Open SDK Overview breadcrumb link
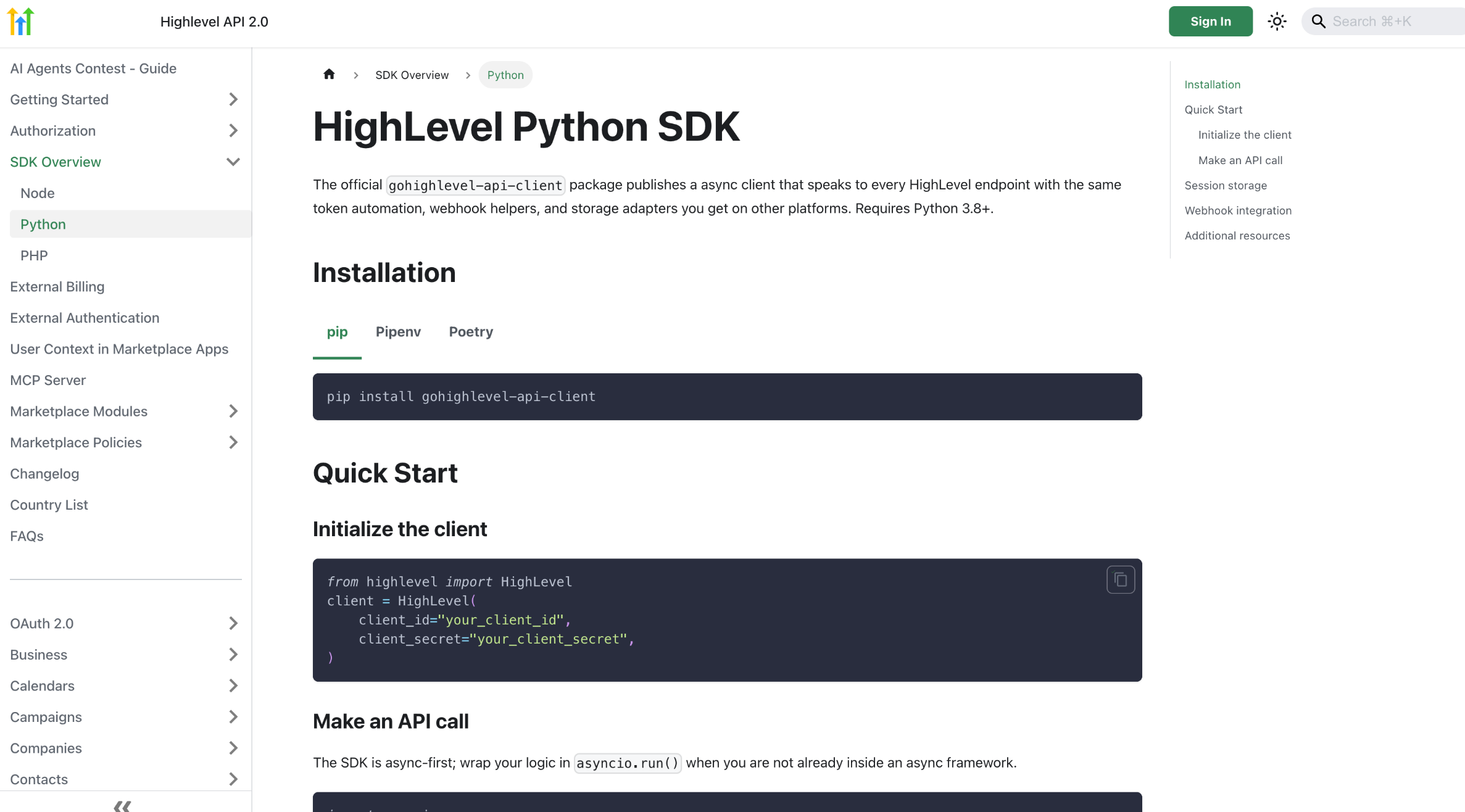Screen dimensions: 1465x812 412,75
